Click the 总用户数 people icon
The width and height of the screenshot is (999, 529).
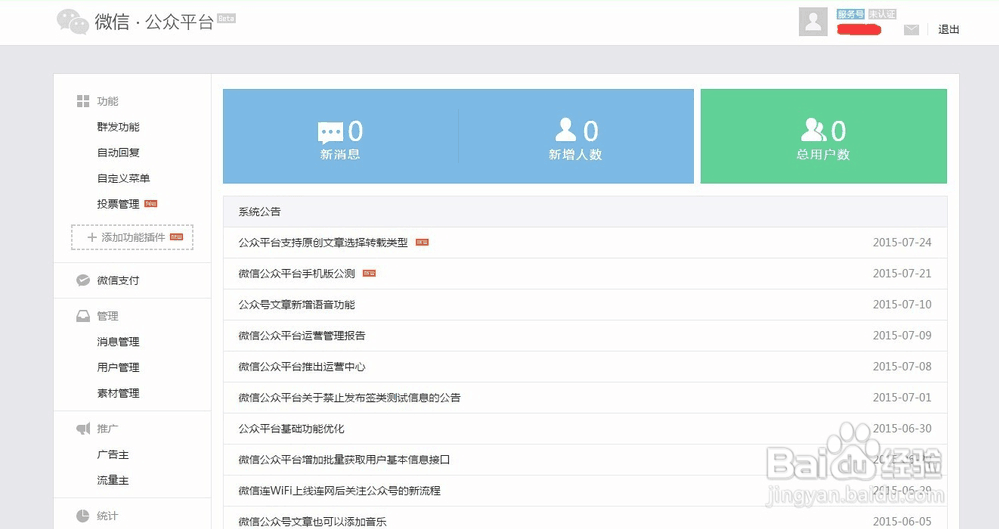point(813,129)
